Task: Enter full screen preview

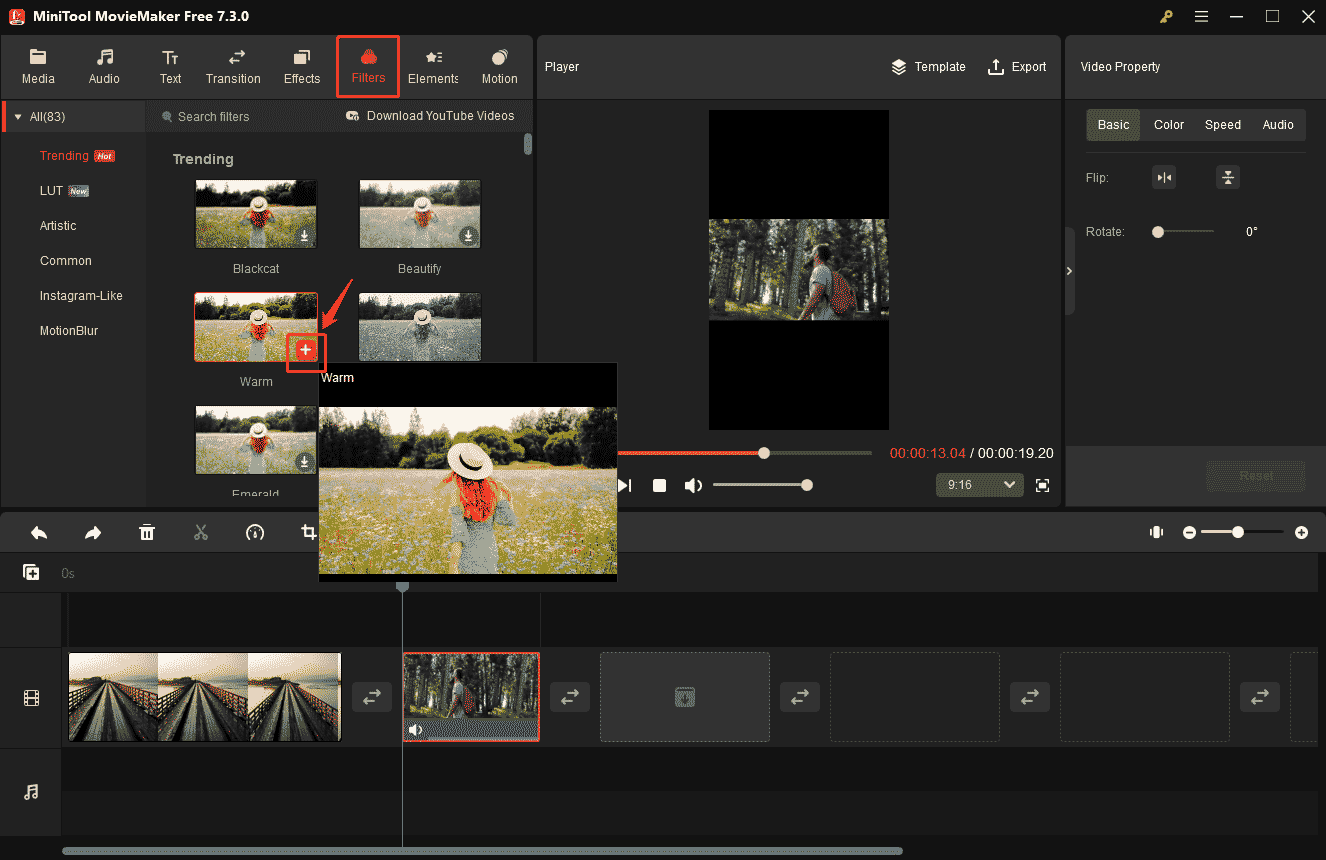Action: click(x=1042, y=485)
